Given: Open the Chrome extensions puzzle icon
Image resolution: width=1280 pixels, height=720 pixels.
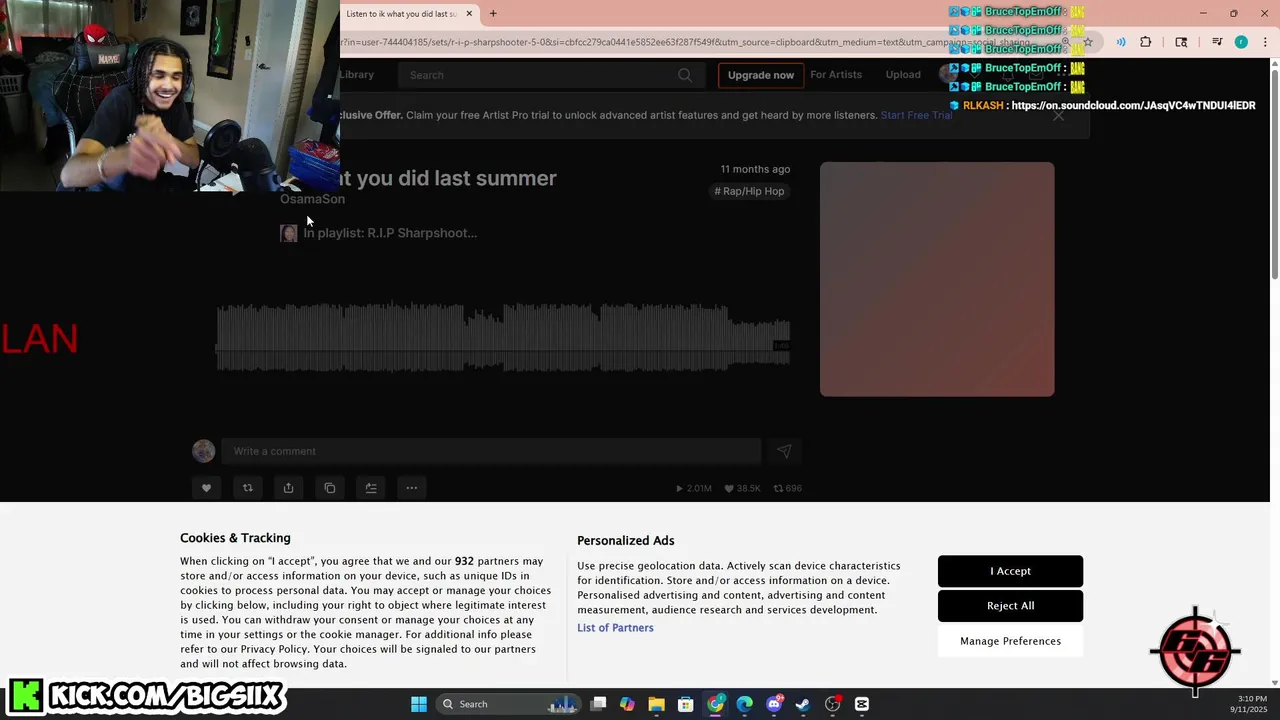Looking at the screenshot, I should tap(1146, 42).
